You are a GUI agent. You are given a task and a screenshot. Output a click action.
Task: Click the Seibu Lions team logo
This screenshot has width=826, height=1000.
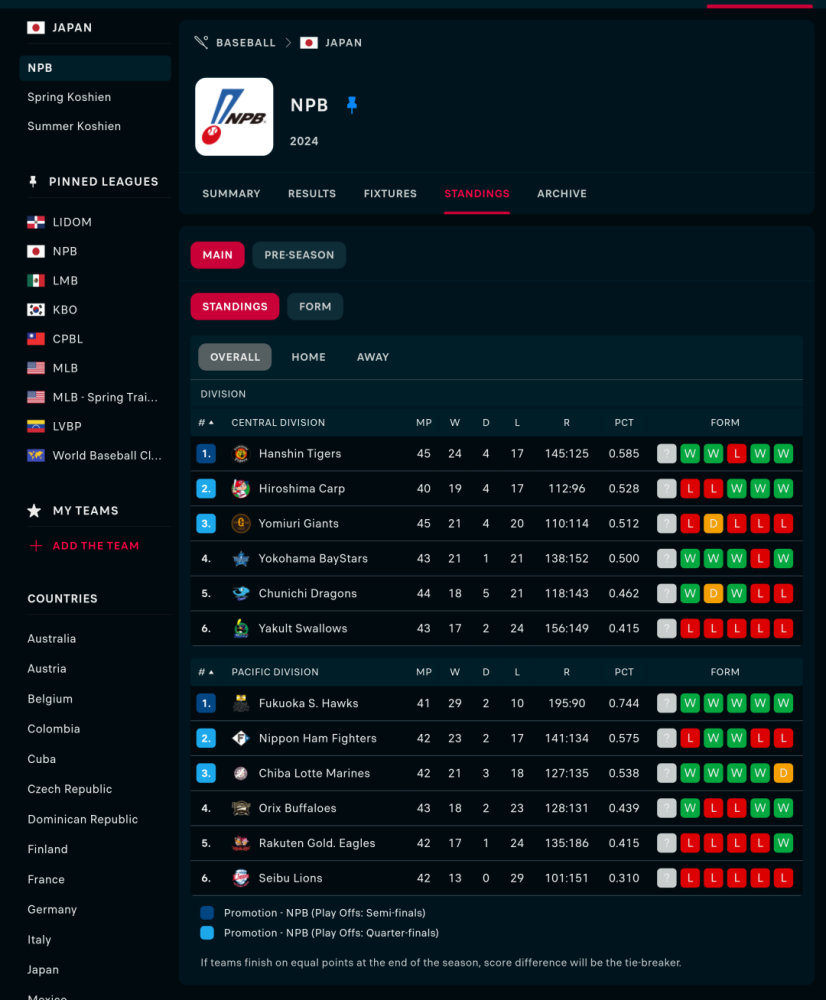click(x=240, y=878)
